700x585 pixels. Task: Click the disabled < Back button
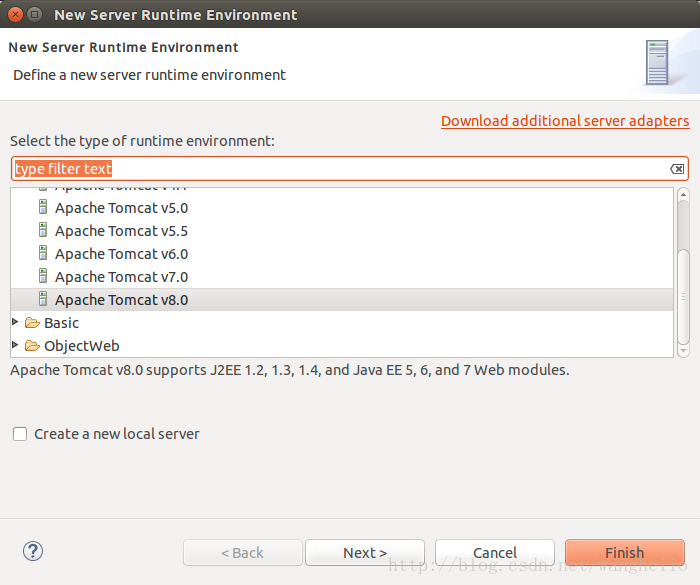coord(242,552)
